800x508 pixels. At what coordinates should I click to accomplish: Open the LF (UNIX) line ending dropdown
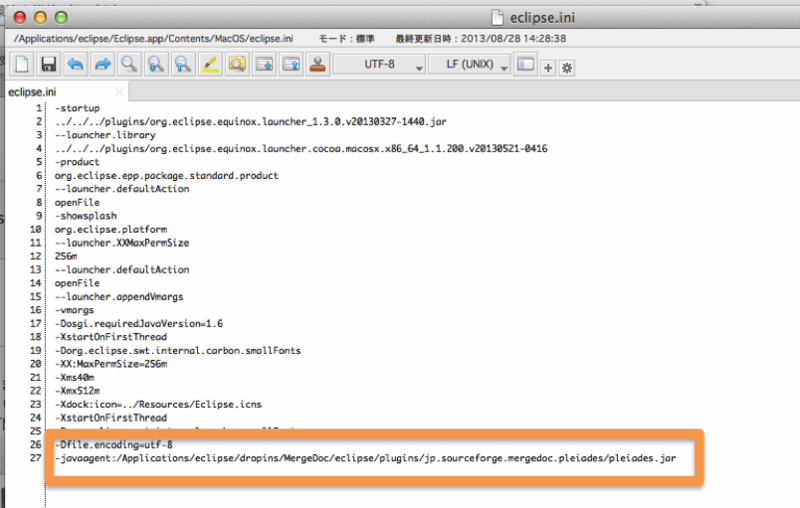(469, 65)
